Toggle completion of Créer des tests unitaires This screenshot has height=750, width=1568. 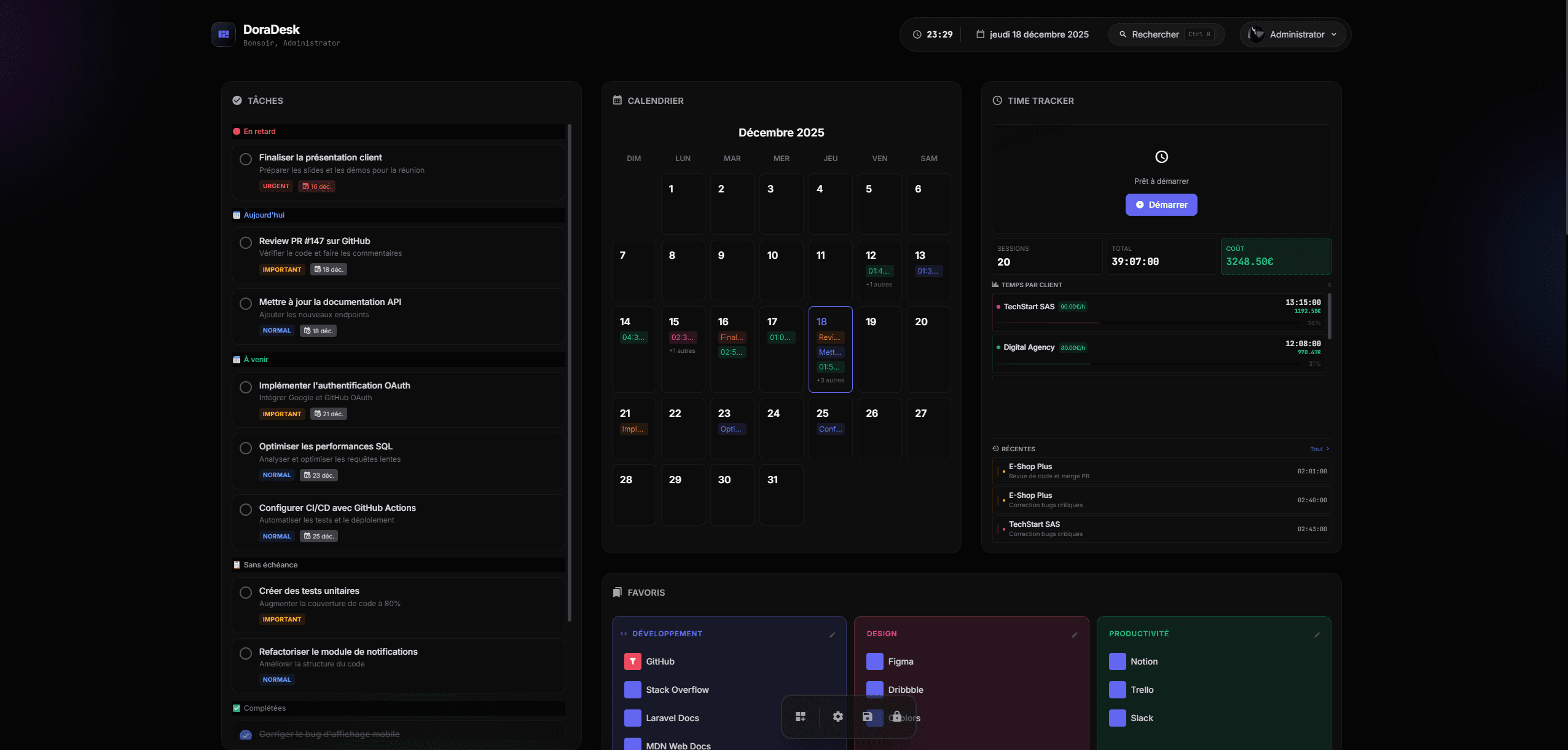[x=246, y=592]
